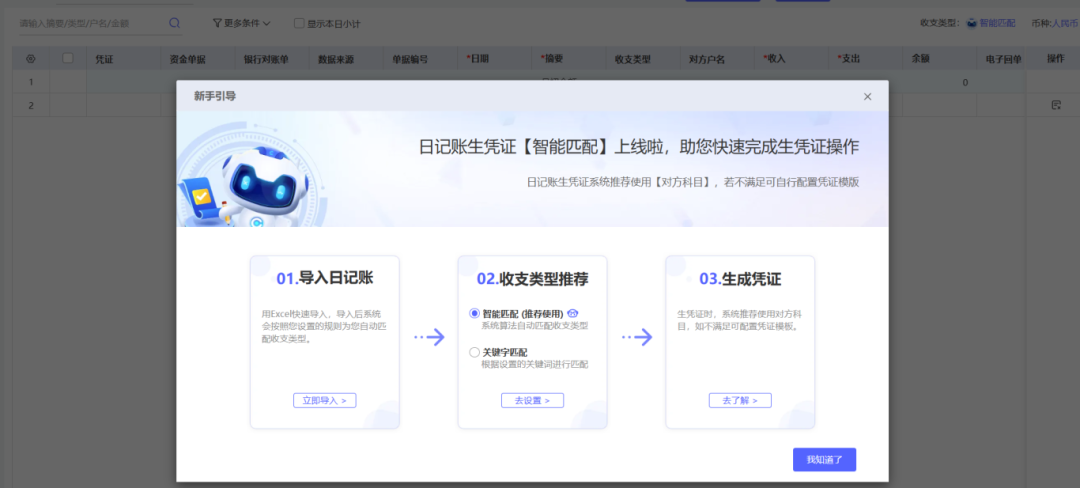This screenshot has width=1080, height=488.
Task: Toggle the select-all checkbox in table header
Action: coord(68,59)
